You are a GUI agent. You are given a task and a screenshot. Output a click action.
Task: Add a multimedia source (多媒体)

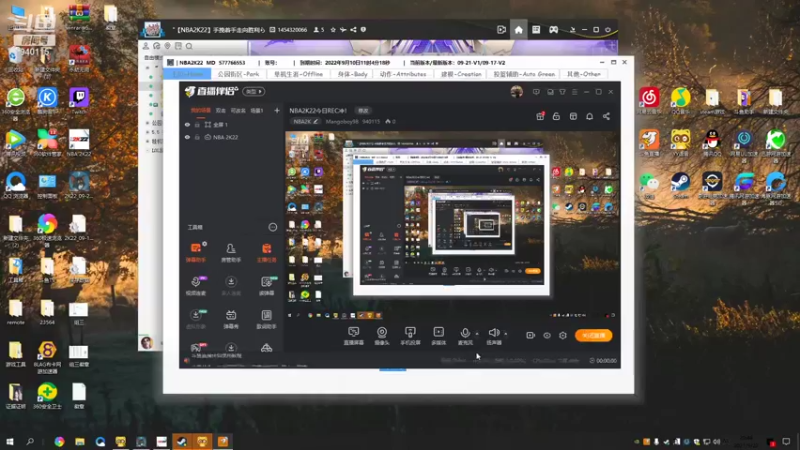click(439, 336)
